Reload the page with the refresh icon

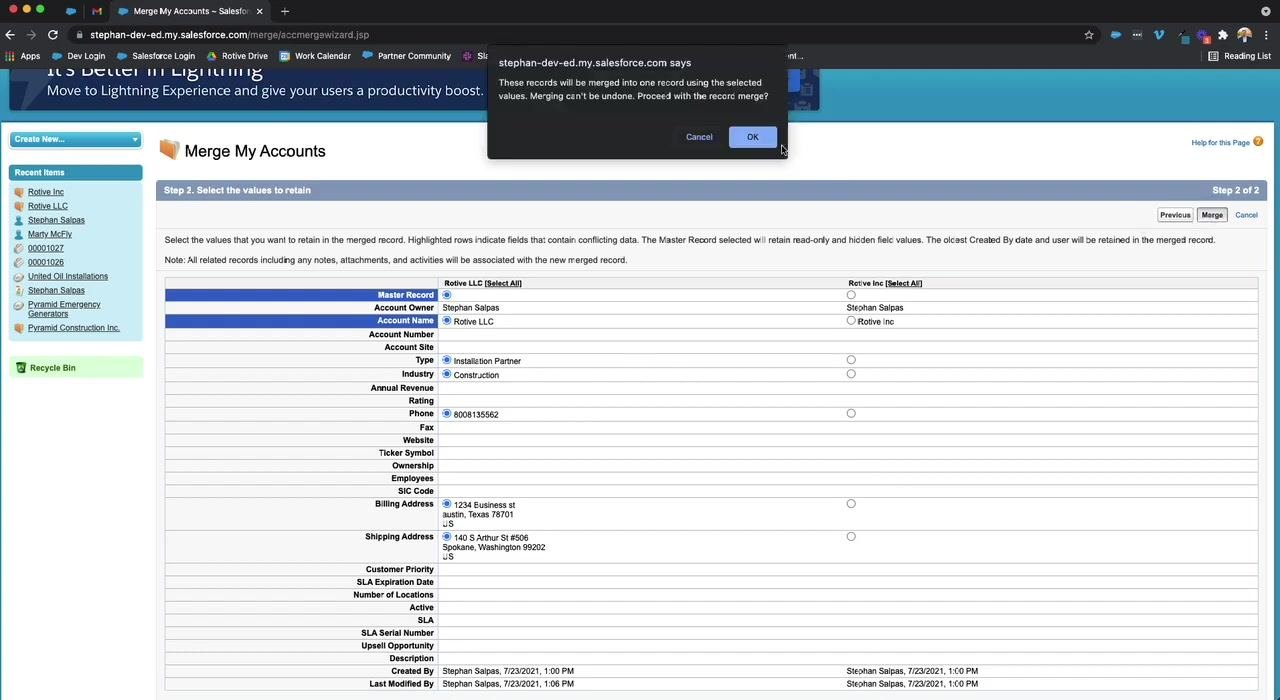coord(53,35)
